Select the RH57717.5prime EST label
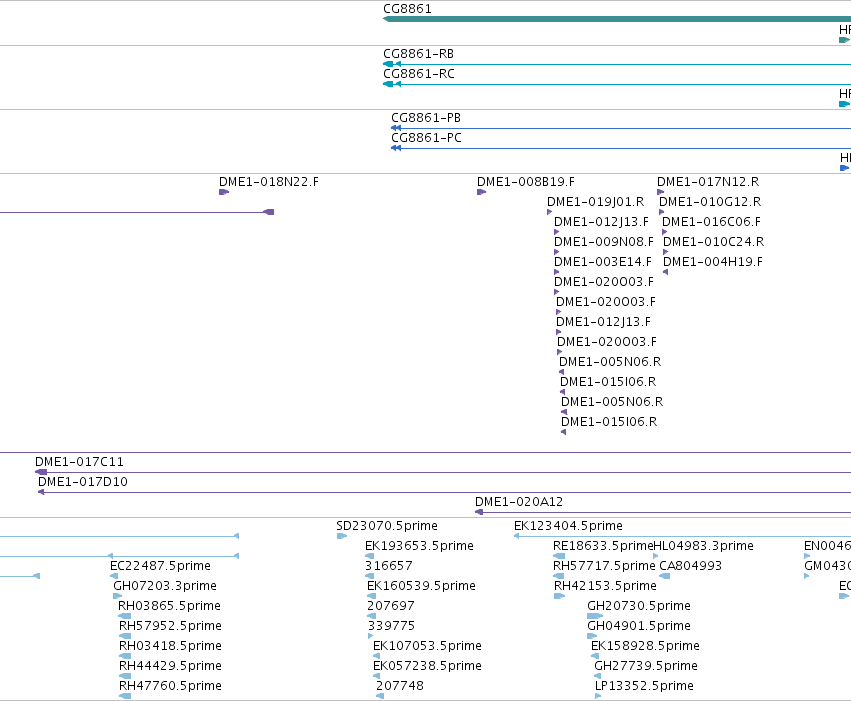 coord(604,566)
